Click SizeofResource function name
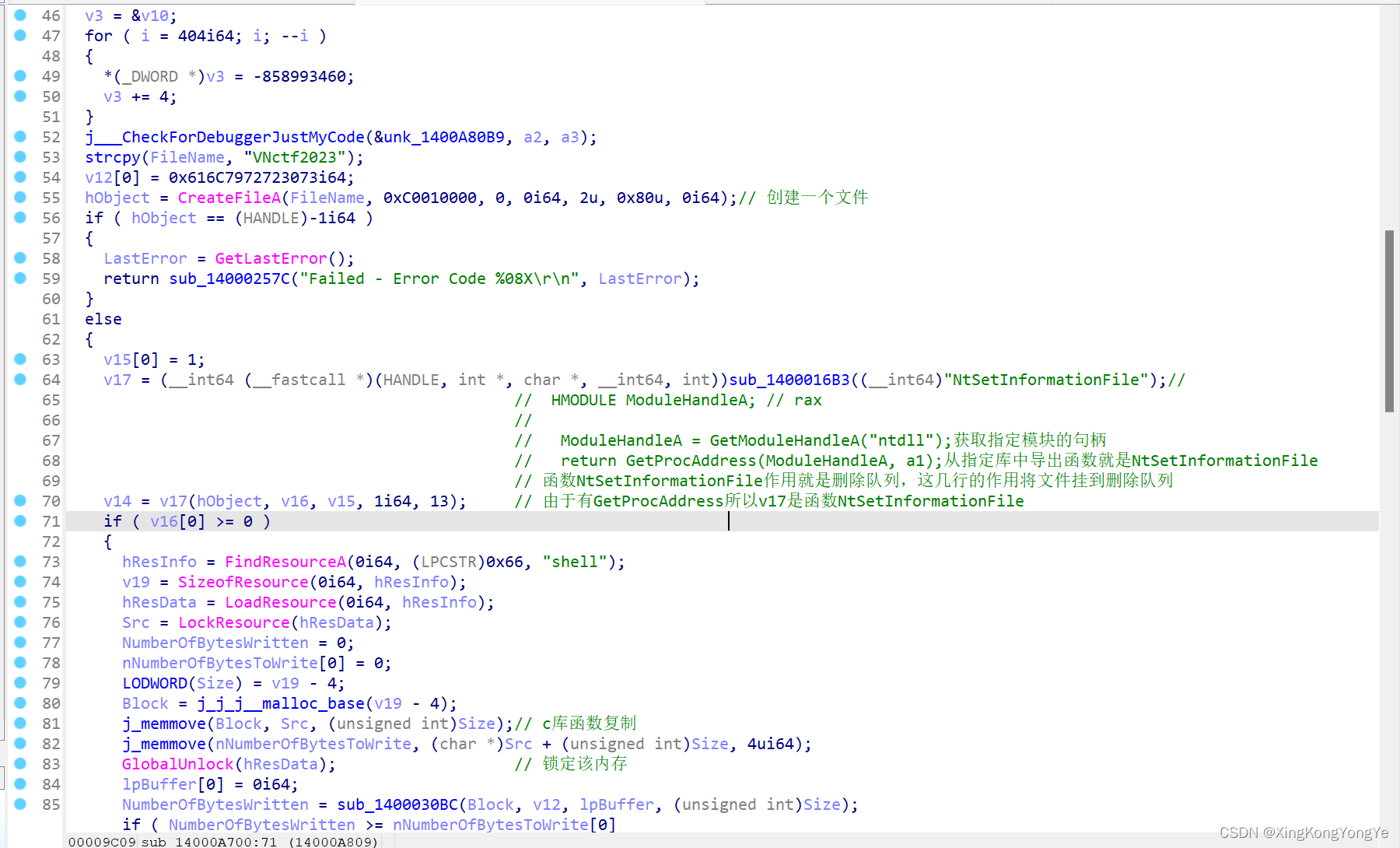The image size is (1400, 848). click(x=243, y=582)
